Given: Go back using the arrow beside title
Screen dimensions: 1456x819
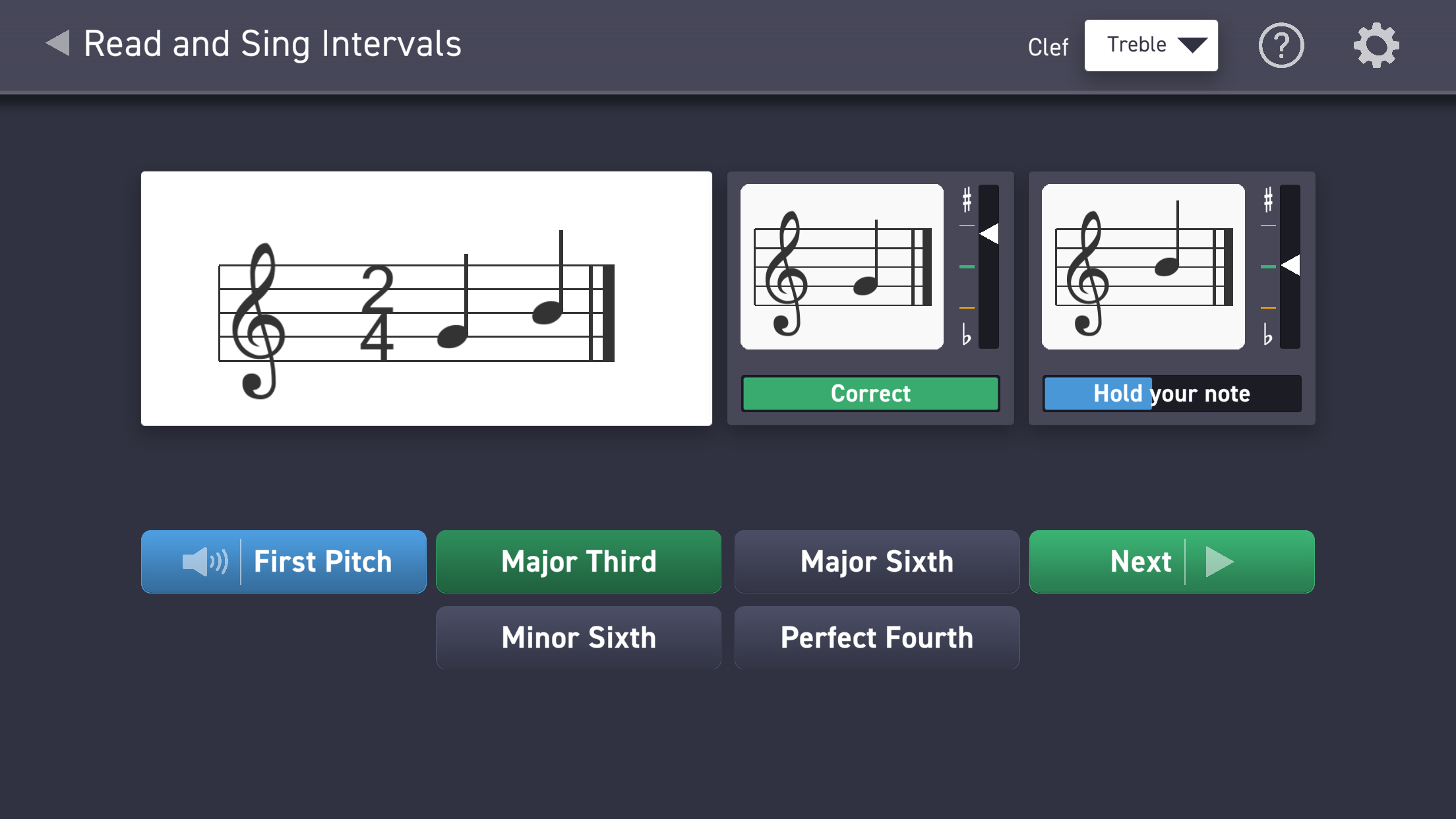Looking at the screenshot, I should 58,44.
